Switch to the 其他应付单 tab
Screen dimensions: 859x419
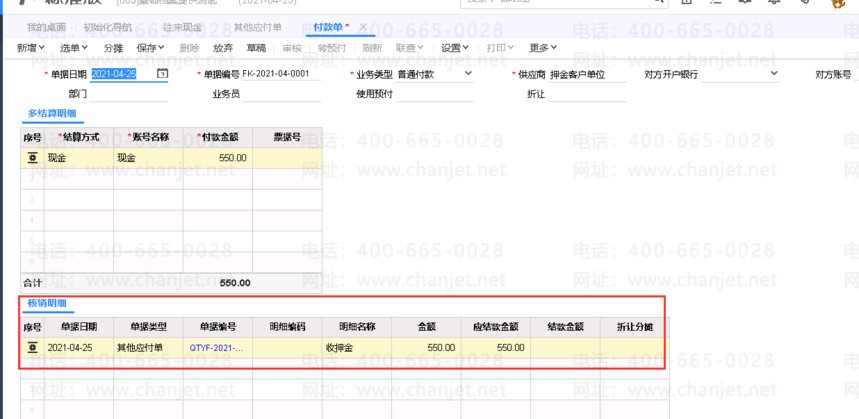(x=257, y=27)
